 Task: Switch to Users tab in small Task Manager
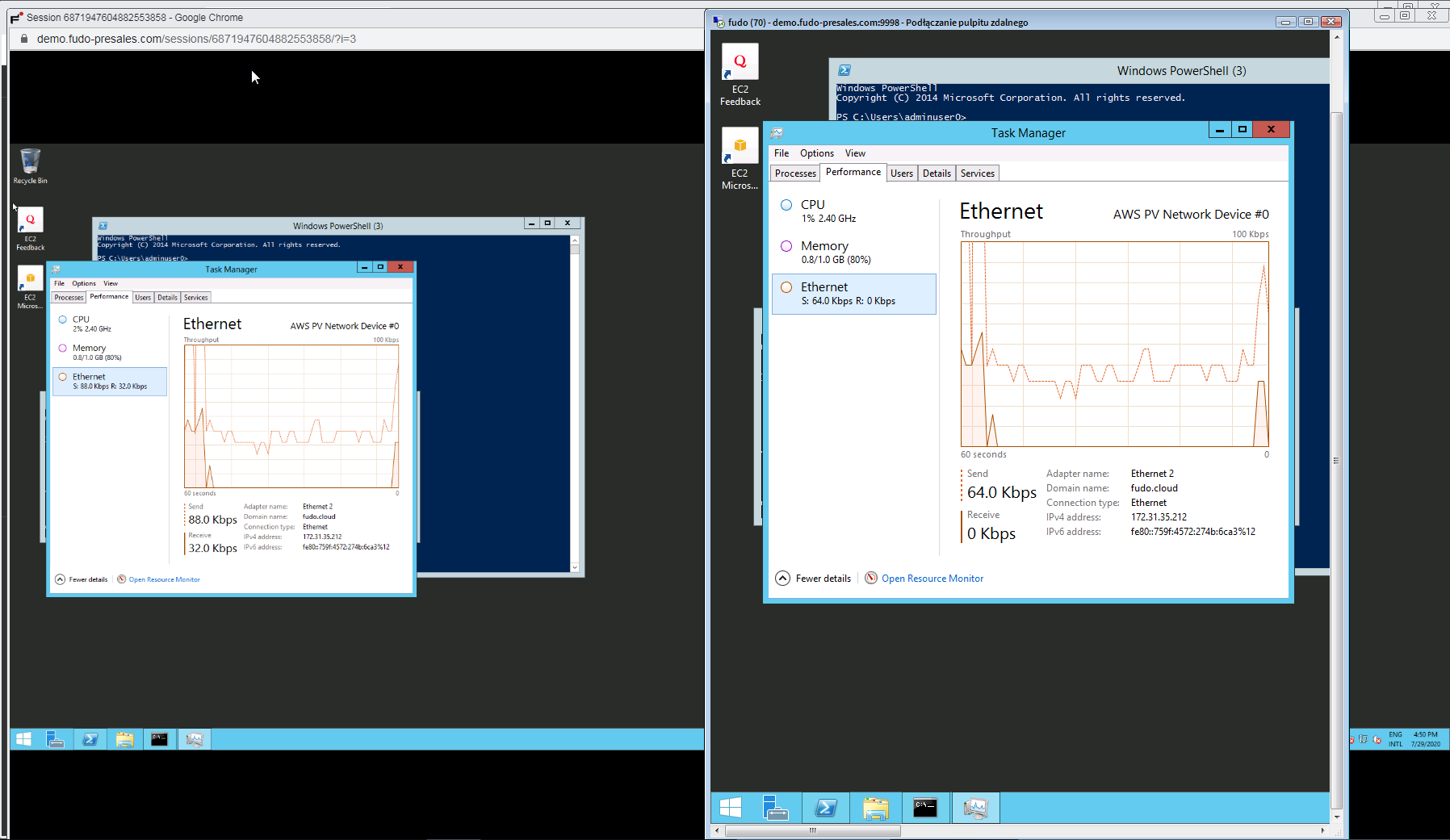(143, 298)
